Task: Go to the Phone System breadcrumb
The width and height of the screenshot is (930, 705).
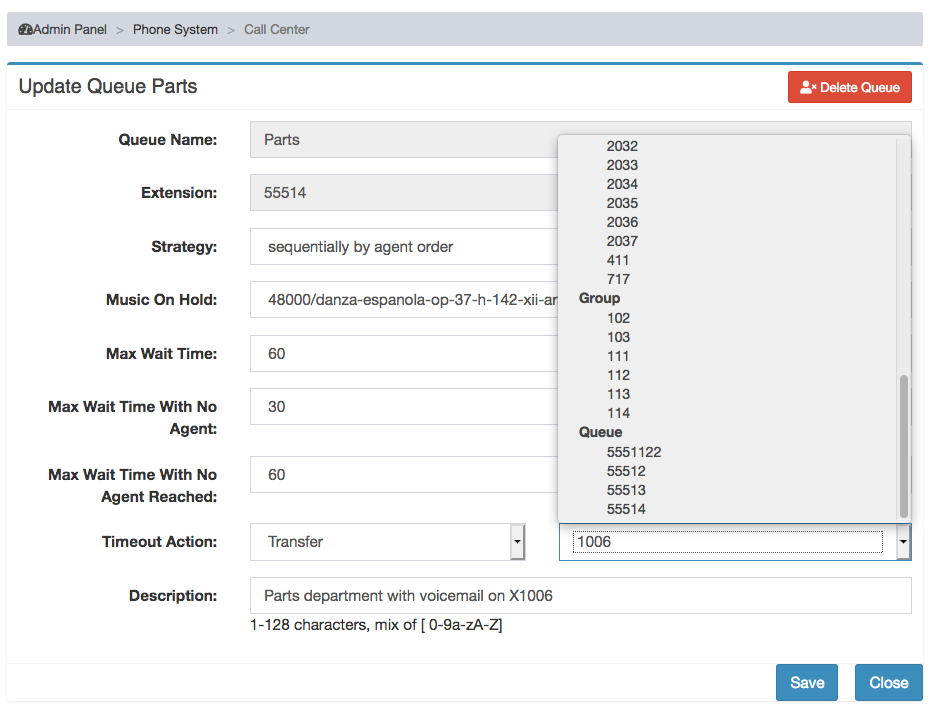Action: (x=175, y=29)
